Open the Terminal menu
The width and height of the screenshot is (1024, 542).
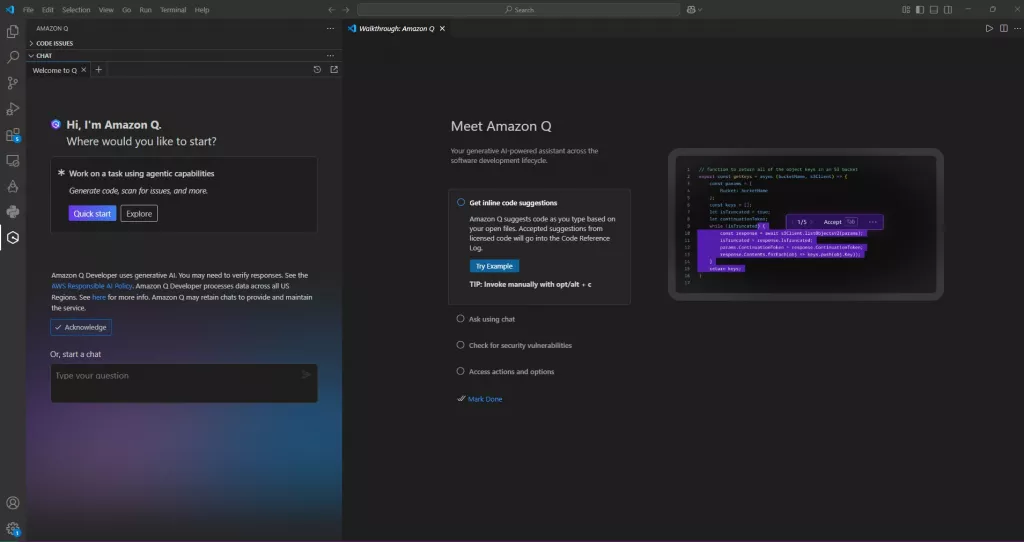coord(172,9)
